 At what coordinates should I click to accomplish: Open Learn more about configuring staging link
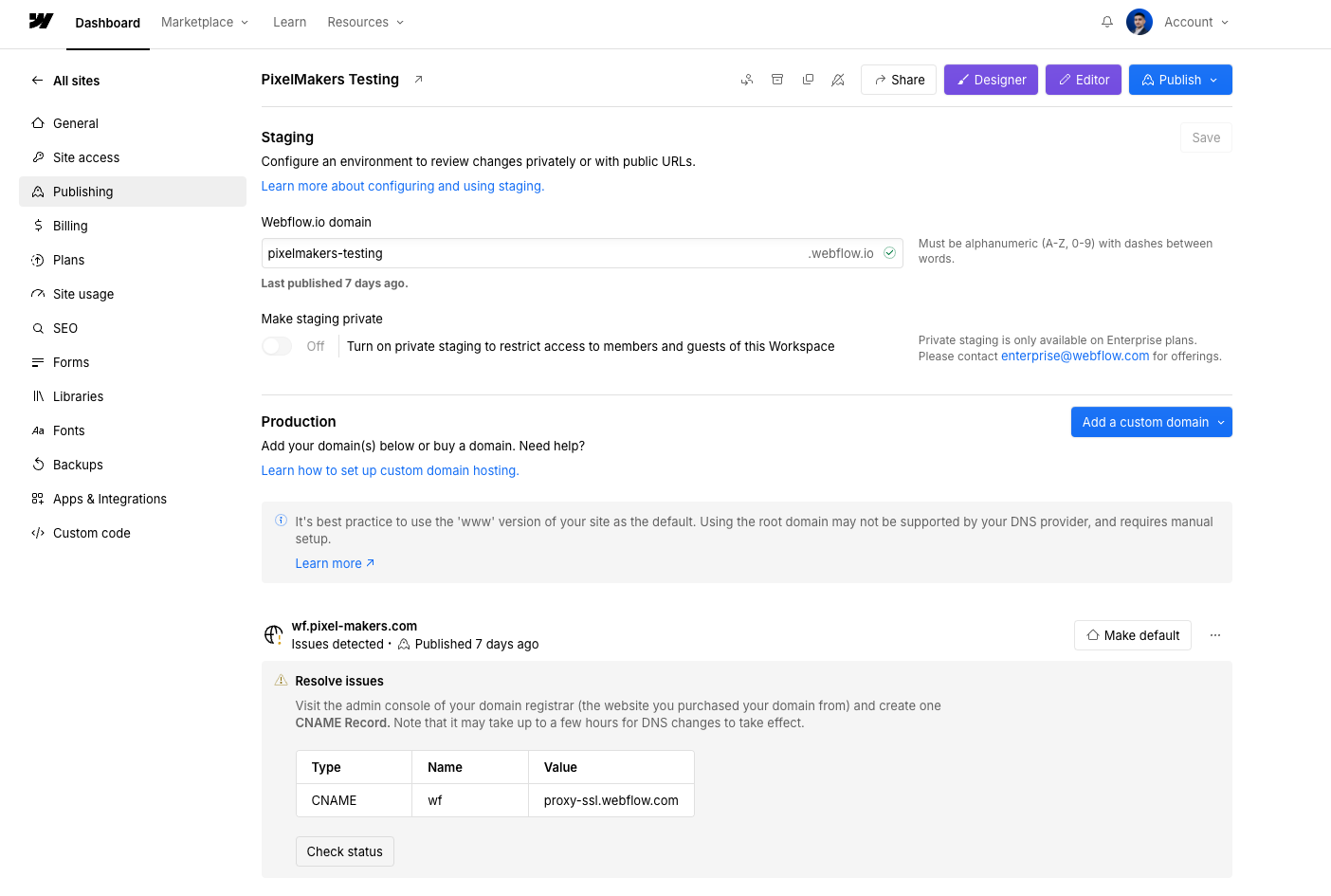(x=403, y=186)
